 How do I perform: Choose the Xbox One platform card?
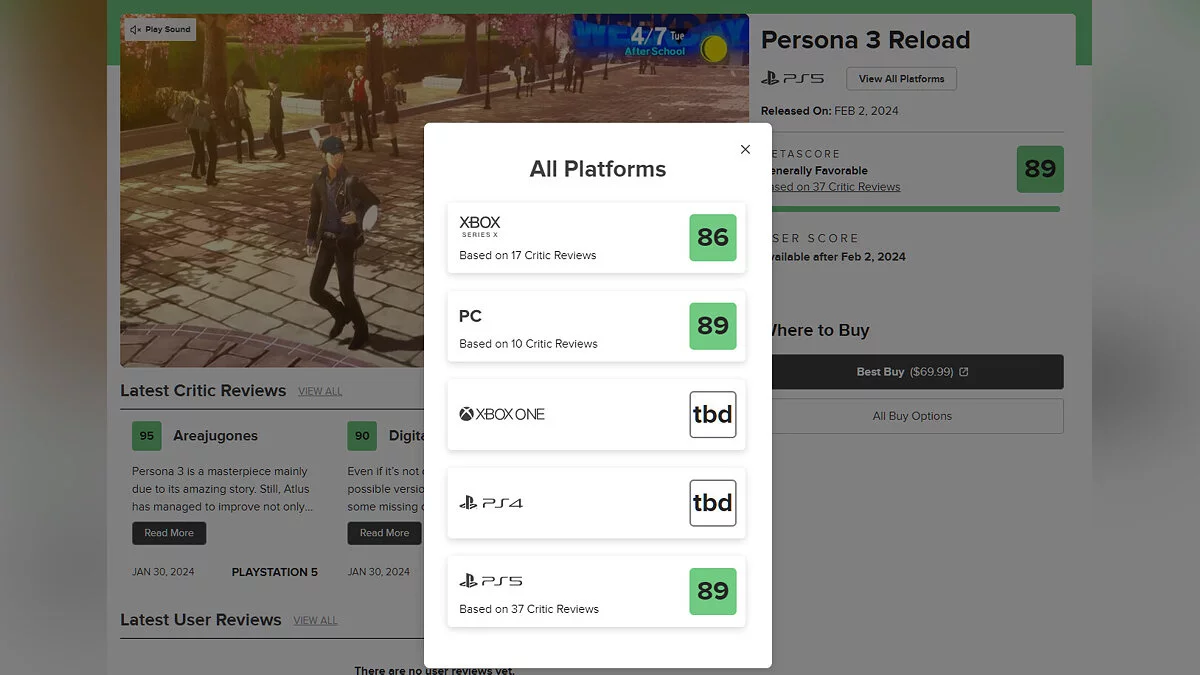597,414
